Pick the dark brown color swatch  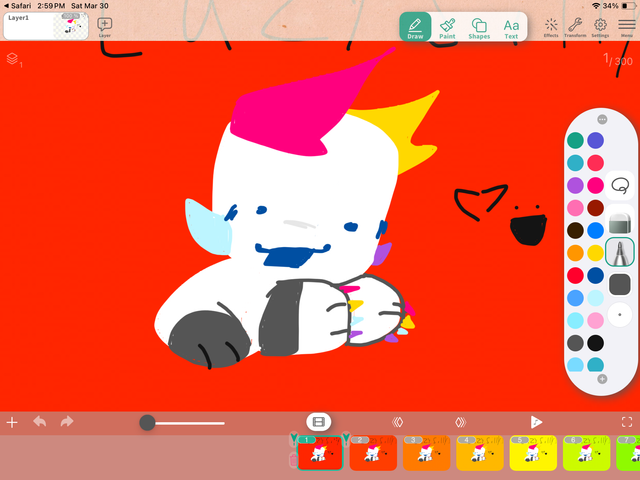click(x=575, y=231)
